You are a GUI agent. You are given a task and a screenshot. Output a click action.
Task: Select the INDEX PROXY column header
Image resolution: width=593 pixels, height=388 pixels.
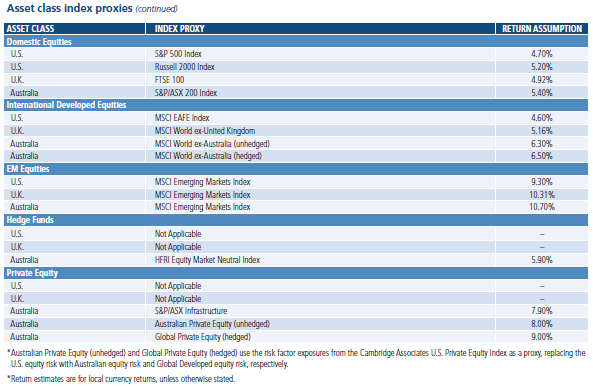[x=320, y=29]
